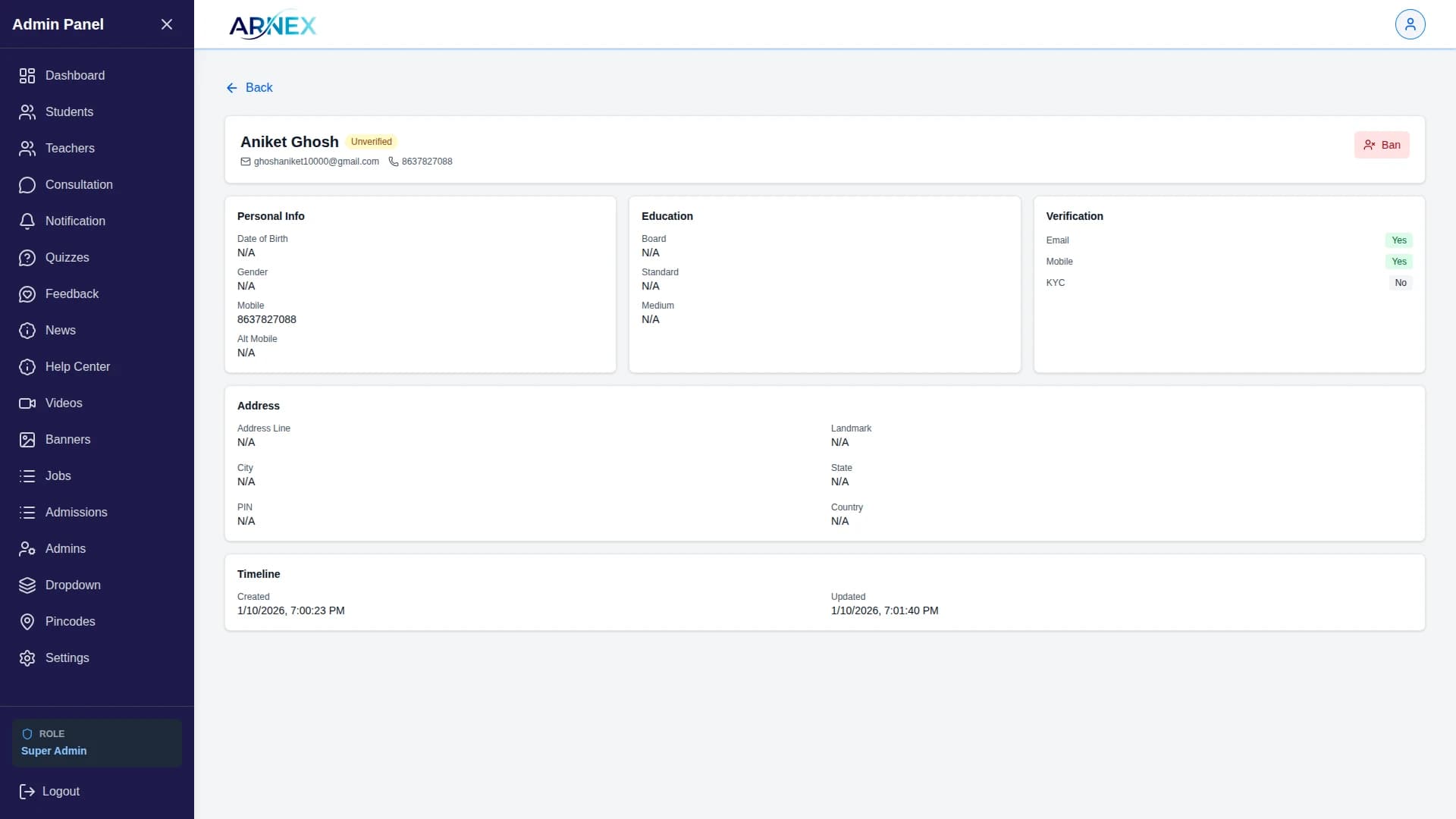Go back using the Back link
The height and width of the screenshot is (819, 1456).
[x=249, y=88]
